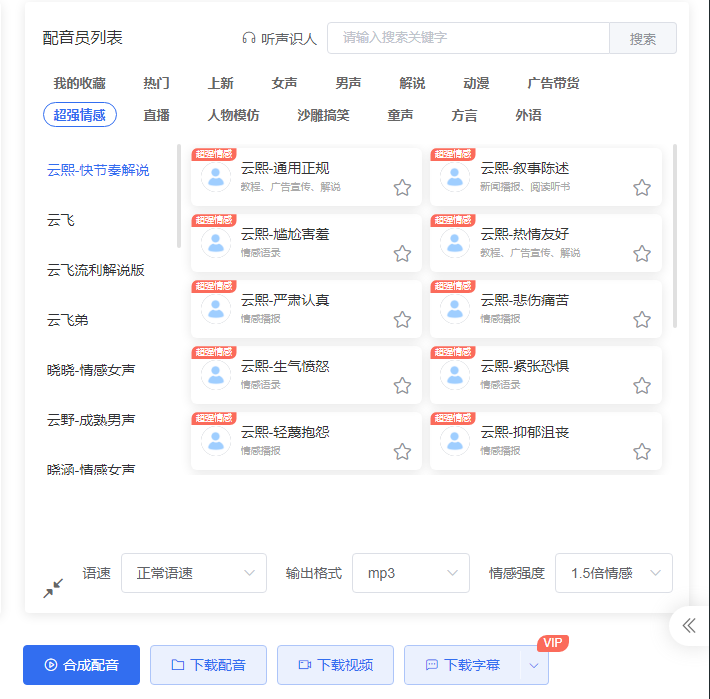Screen dimensions: 710x699
Task: Open the 情感强度 dropdown
Action: (614, 573)
